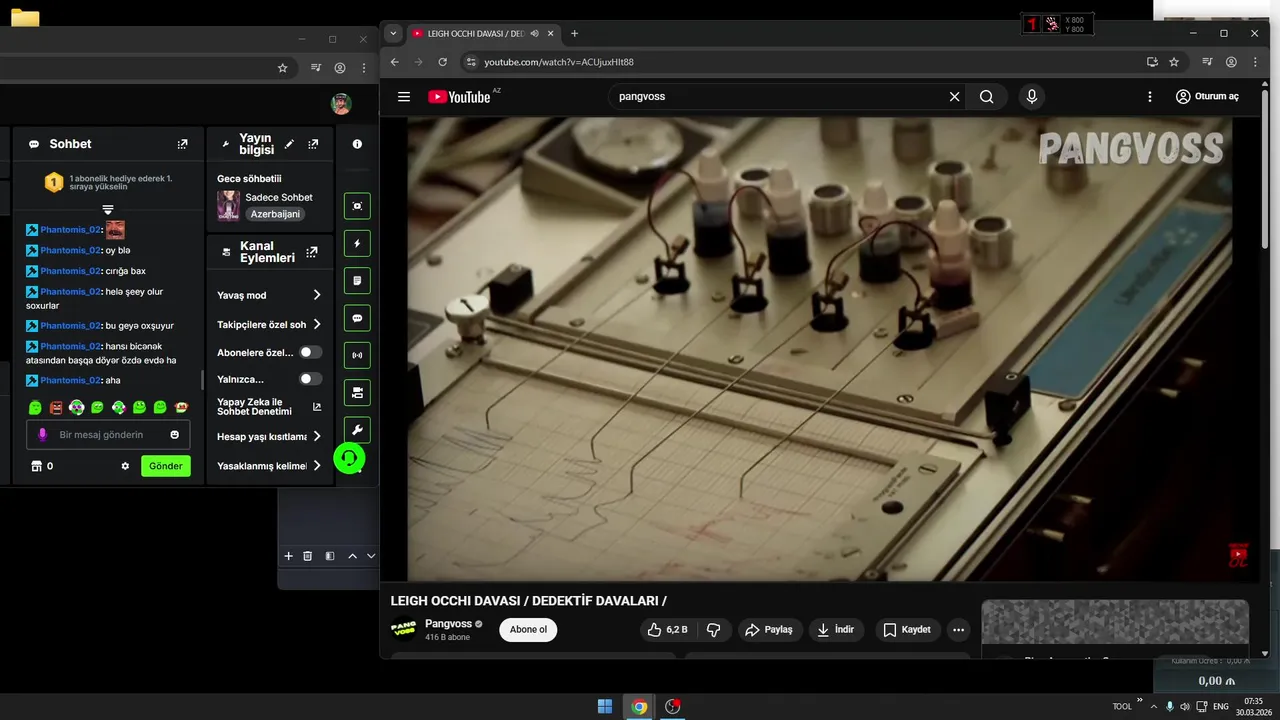Image resolution: width=1280 pixels, height=720 pixels.
Task: Edit stream info with the pencil icon
Action: (289, 144)
